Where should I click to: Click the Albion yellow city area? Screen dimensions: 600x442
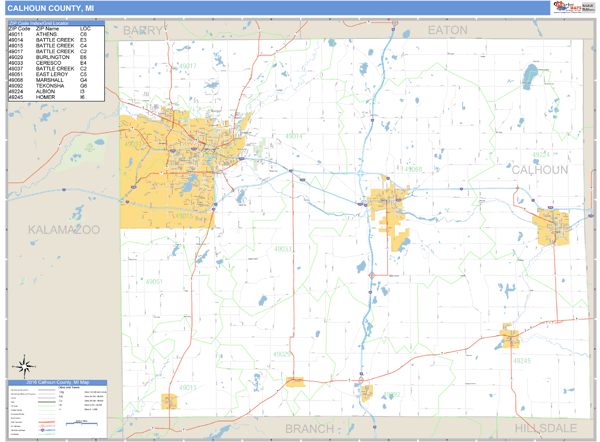click(x=552, y=228)
